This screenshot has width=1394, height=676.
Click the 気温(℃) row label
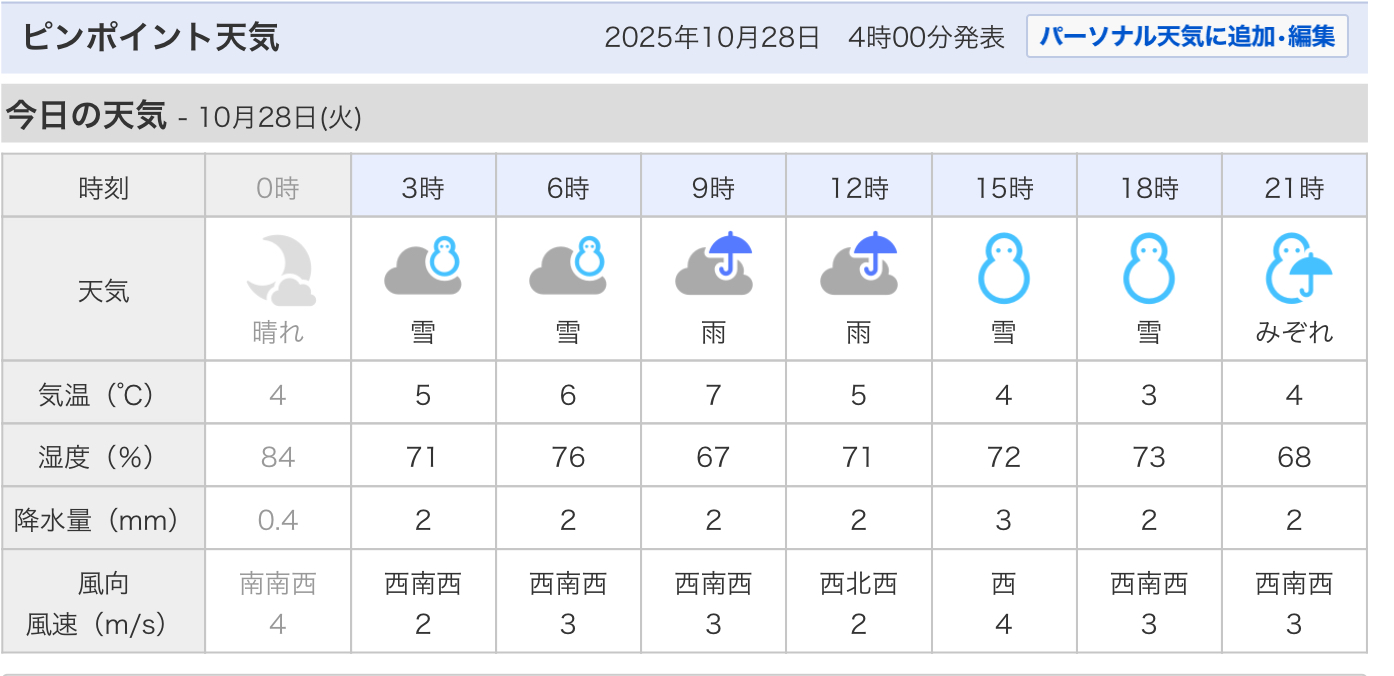(104, 395)
